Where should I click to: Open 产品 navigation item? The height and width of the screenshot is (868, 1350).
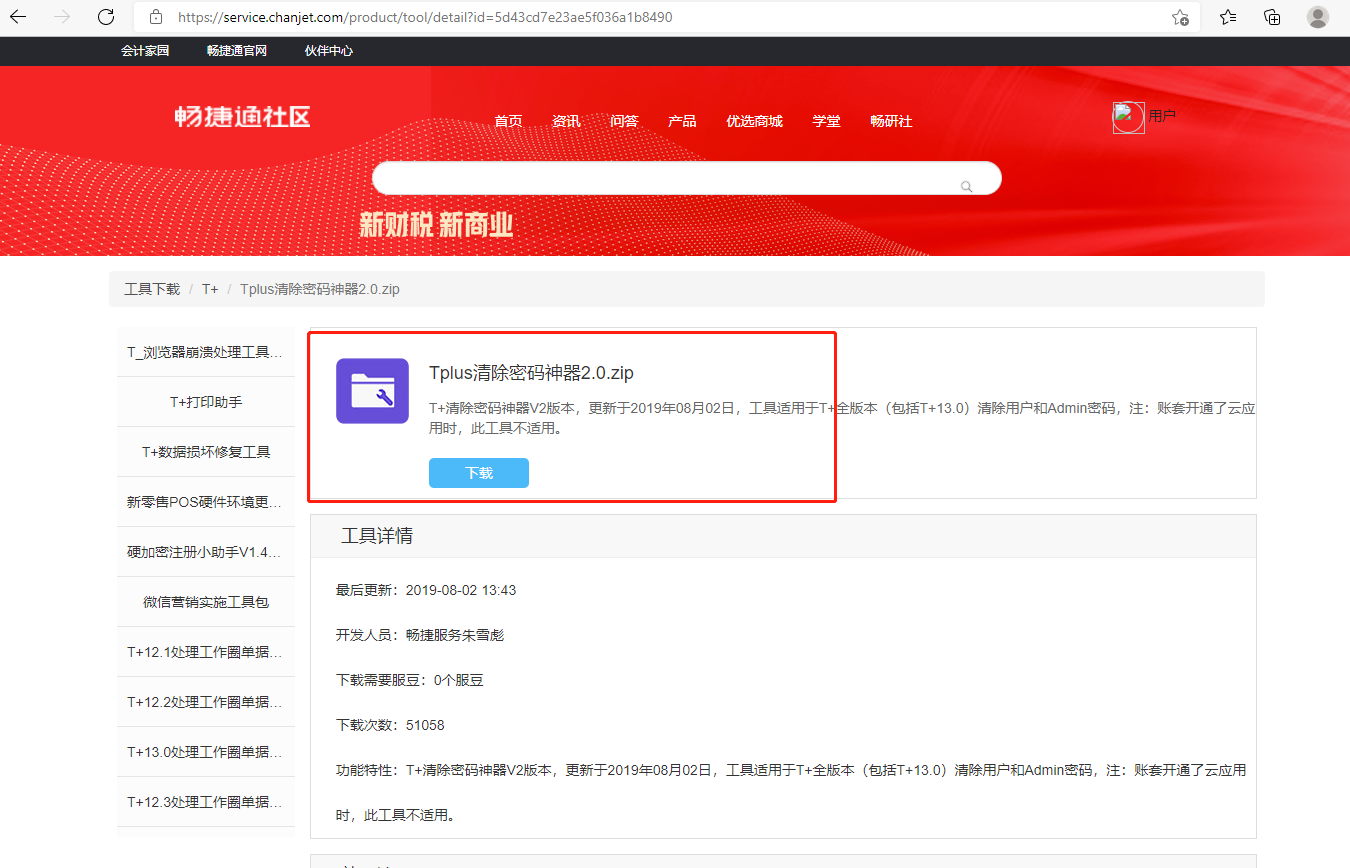682,121
